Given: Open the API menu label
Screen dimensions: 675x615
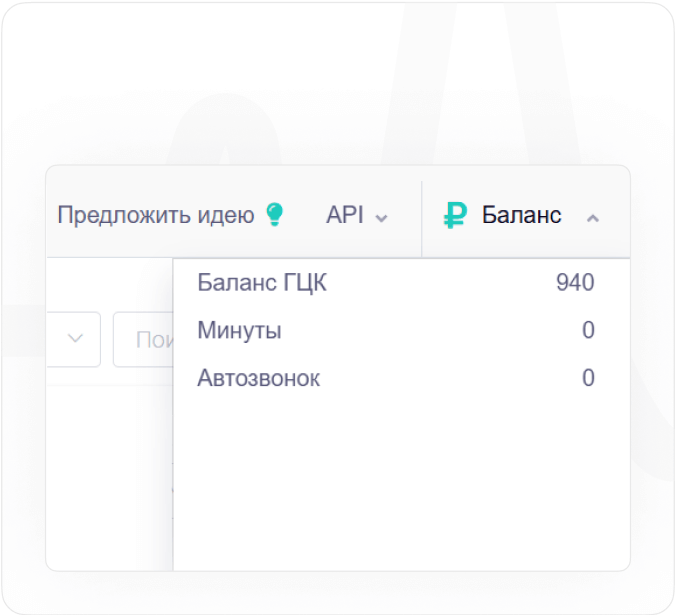Looking at the screenshot, I should point(344,215).
